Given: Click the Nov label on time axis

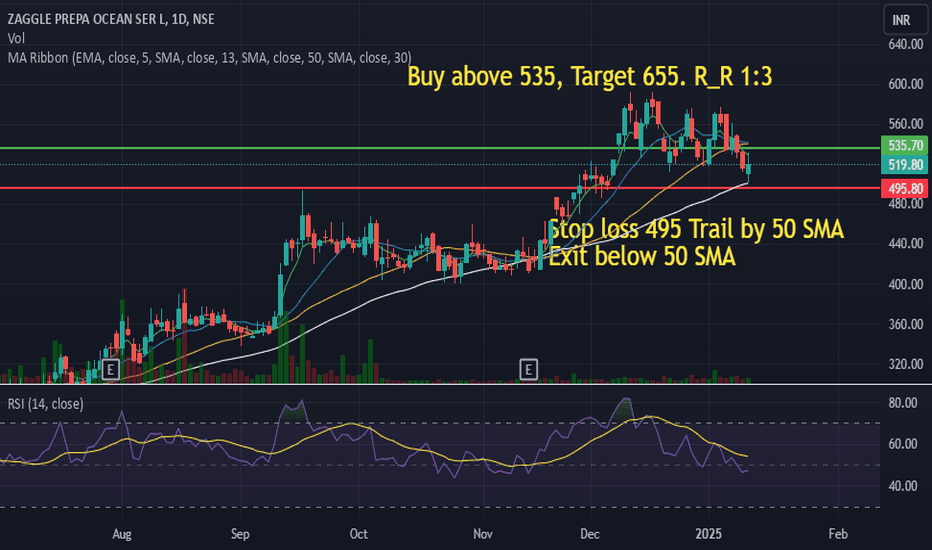Looking at the screenshot, I should point(483,534).
